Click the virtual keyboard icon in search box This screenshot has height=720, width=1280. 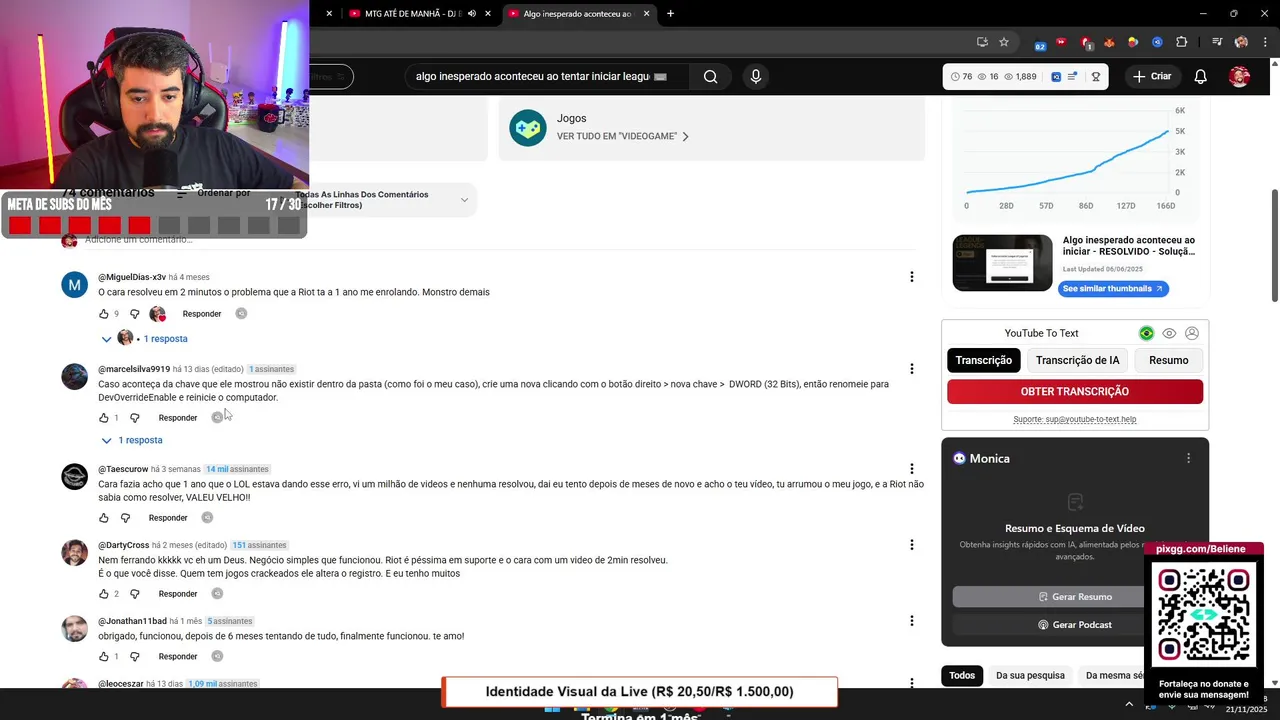pyautogui.click(x=660, y=77)
